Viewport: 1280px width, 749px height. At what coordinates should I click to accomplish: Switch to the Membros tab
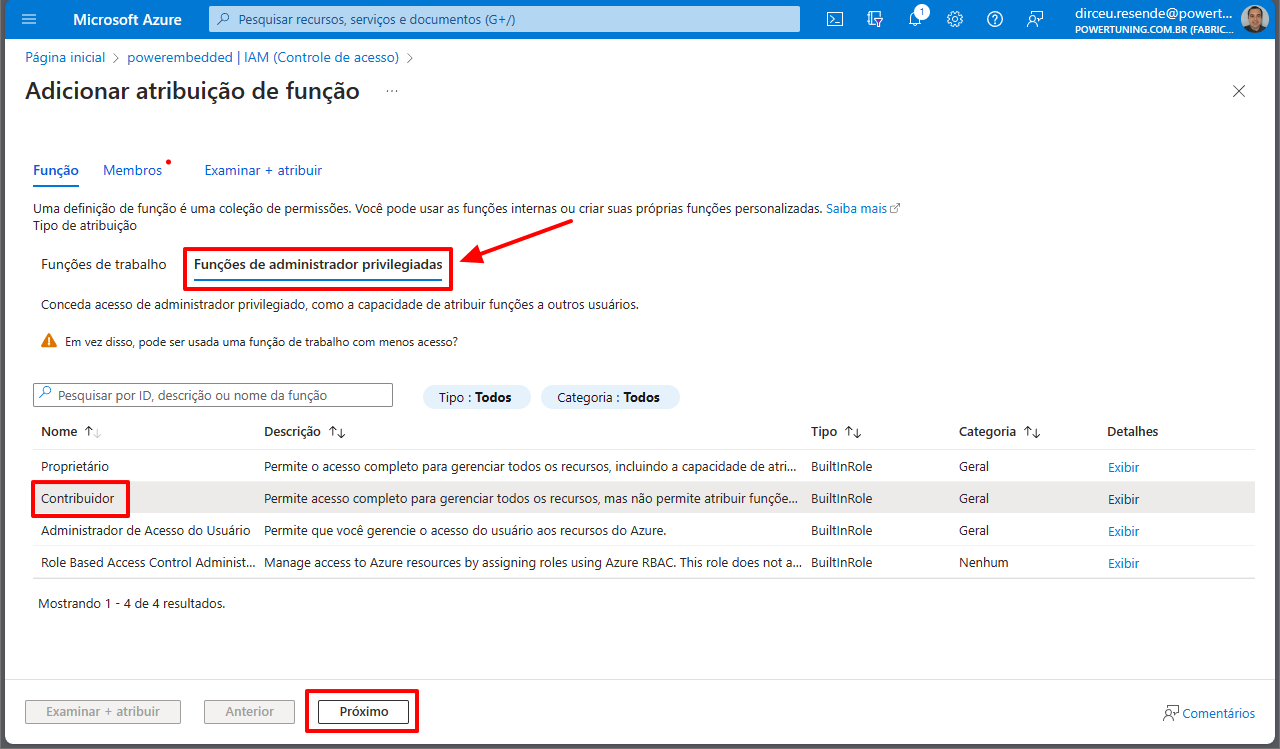[132, 171]
